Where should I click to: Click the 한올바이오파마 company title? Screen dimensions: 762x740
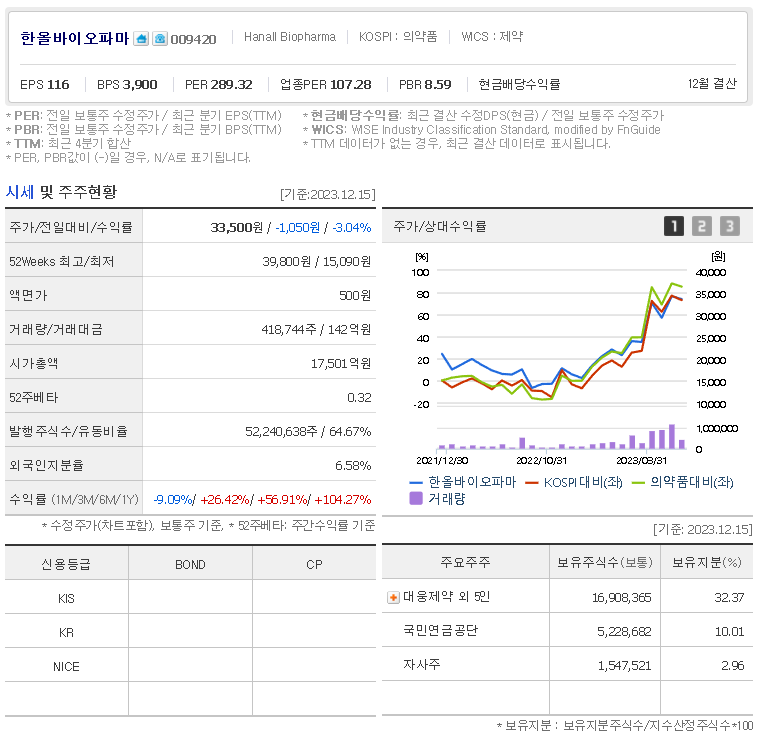click(74, 38)
